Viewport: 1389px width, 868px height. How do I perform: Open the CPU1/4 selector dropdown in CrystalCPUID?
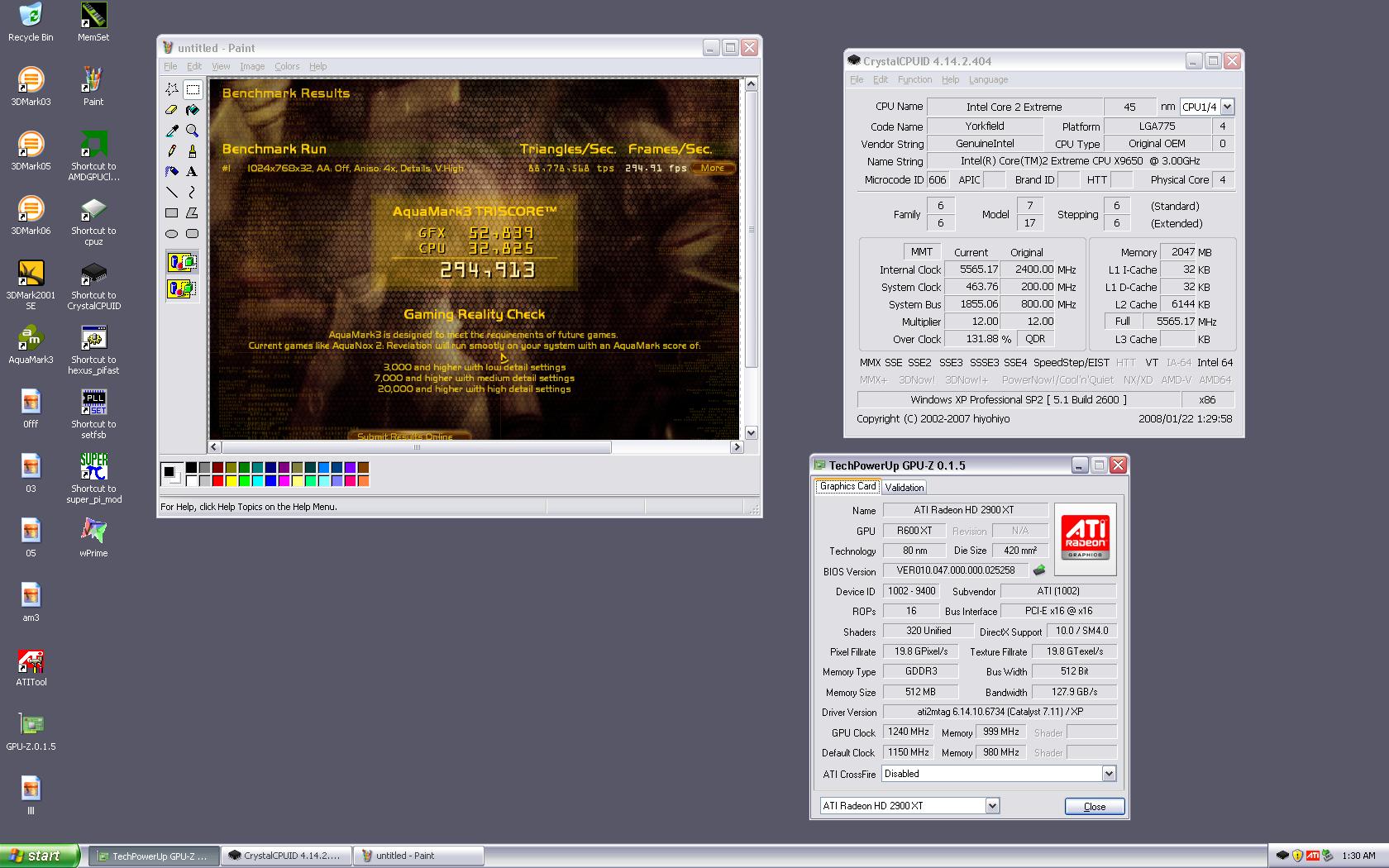[1227, 107]
